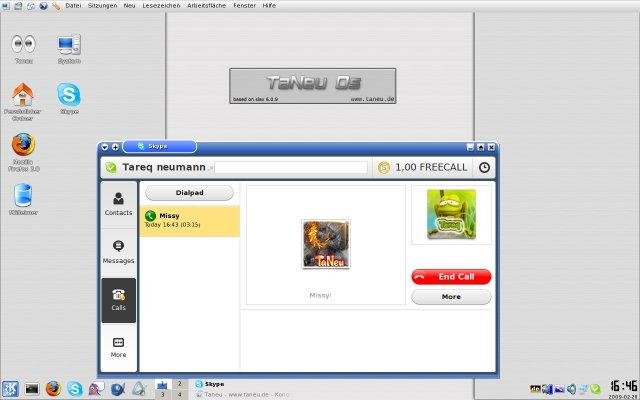The image size is (640, 400).
Task: Open the trash bin desktop icon
Action: coord(23,199)
